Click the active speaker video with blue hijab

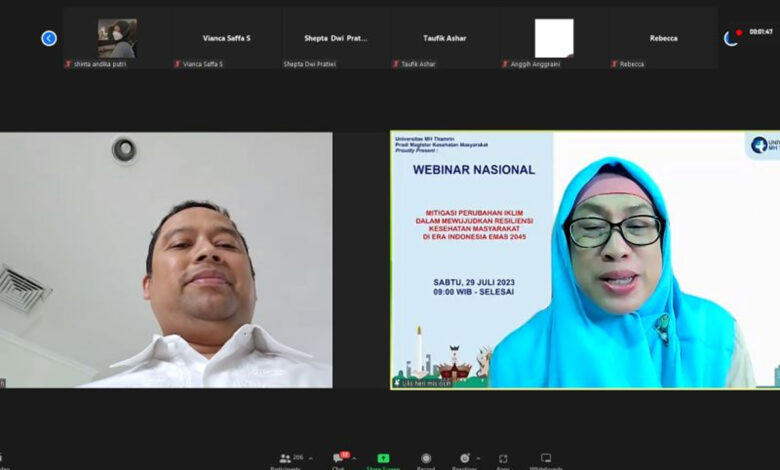585,260
